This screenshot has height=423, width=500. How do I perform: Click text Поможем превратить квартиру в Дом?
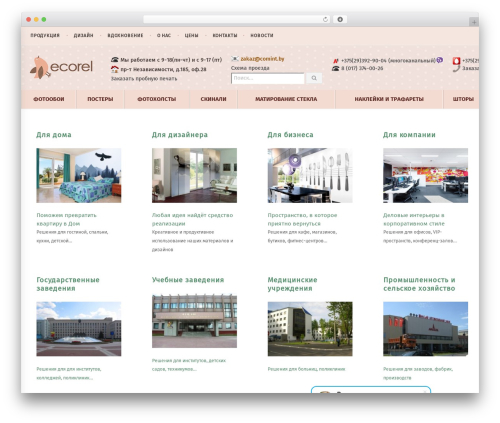pyautogui.click(x=66, y=219)
